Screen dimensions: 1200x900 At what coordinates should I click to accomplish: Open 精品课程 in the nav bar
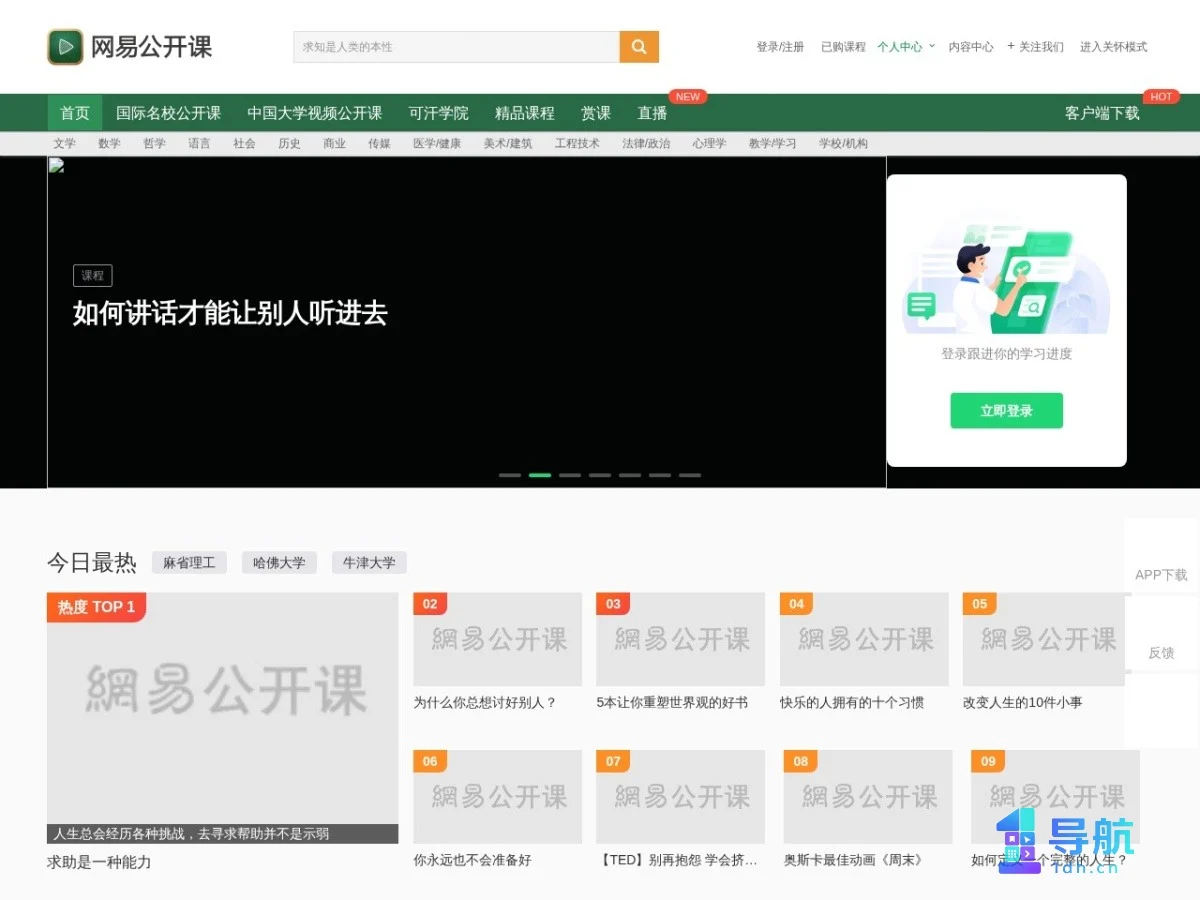(x=524, y=113)
